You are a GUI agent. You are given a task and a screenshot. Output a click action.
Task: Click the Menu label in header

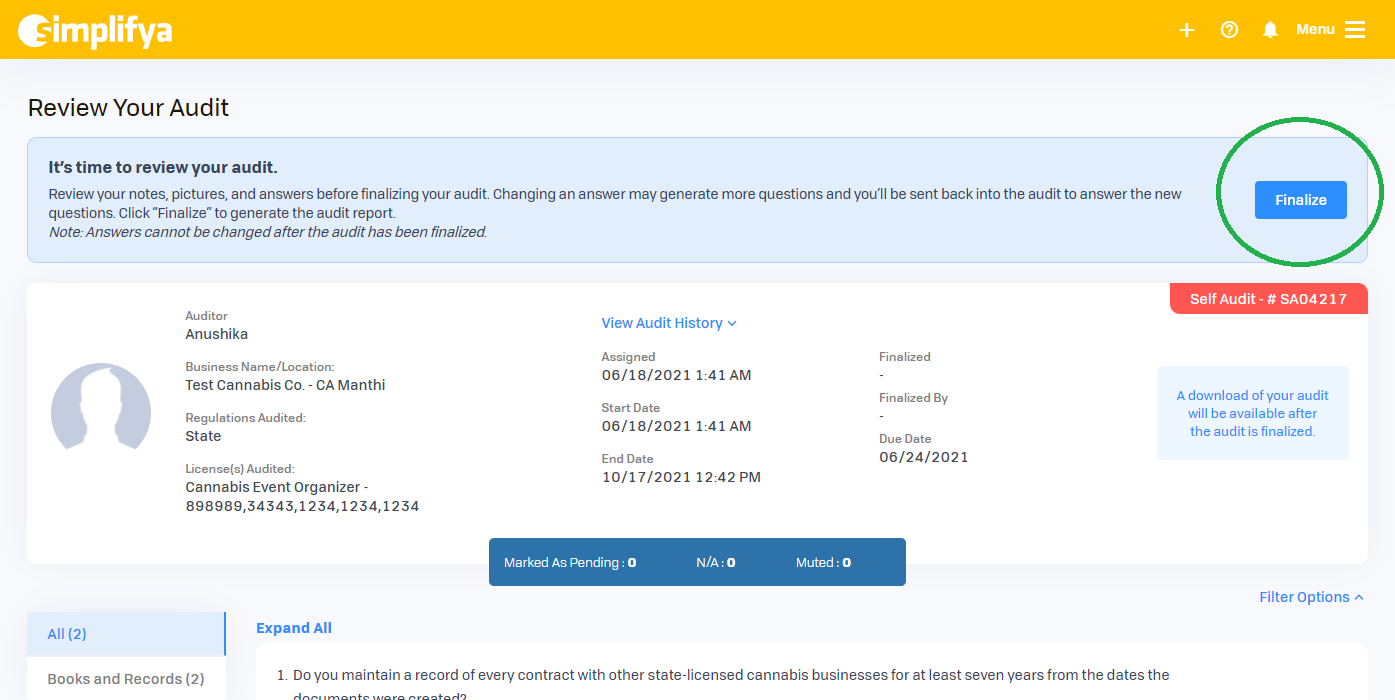[1315, 30]
